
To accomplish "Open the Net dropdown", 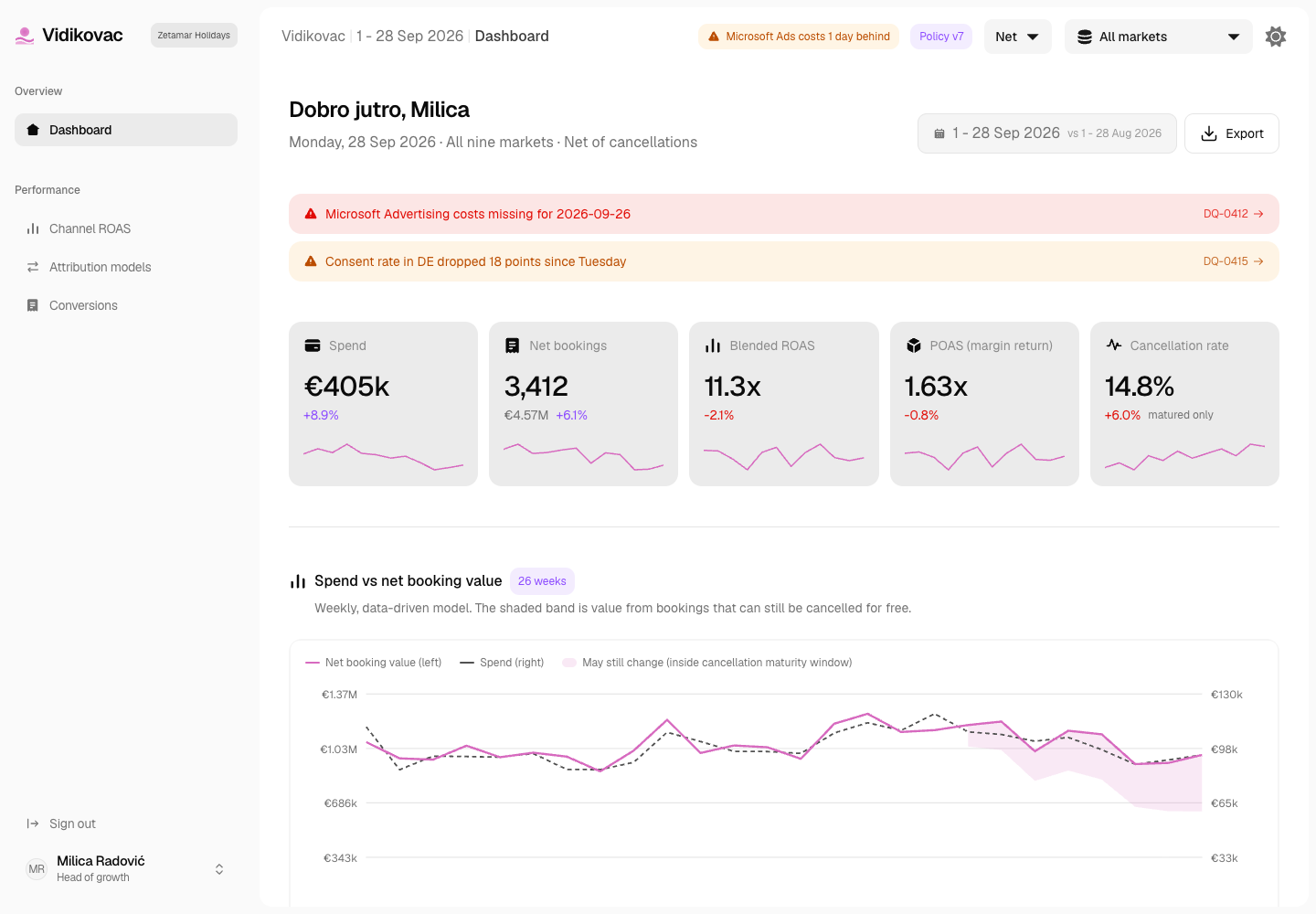I will [x=1017, y=37].
